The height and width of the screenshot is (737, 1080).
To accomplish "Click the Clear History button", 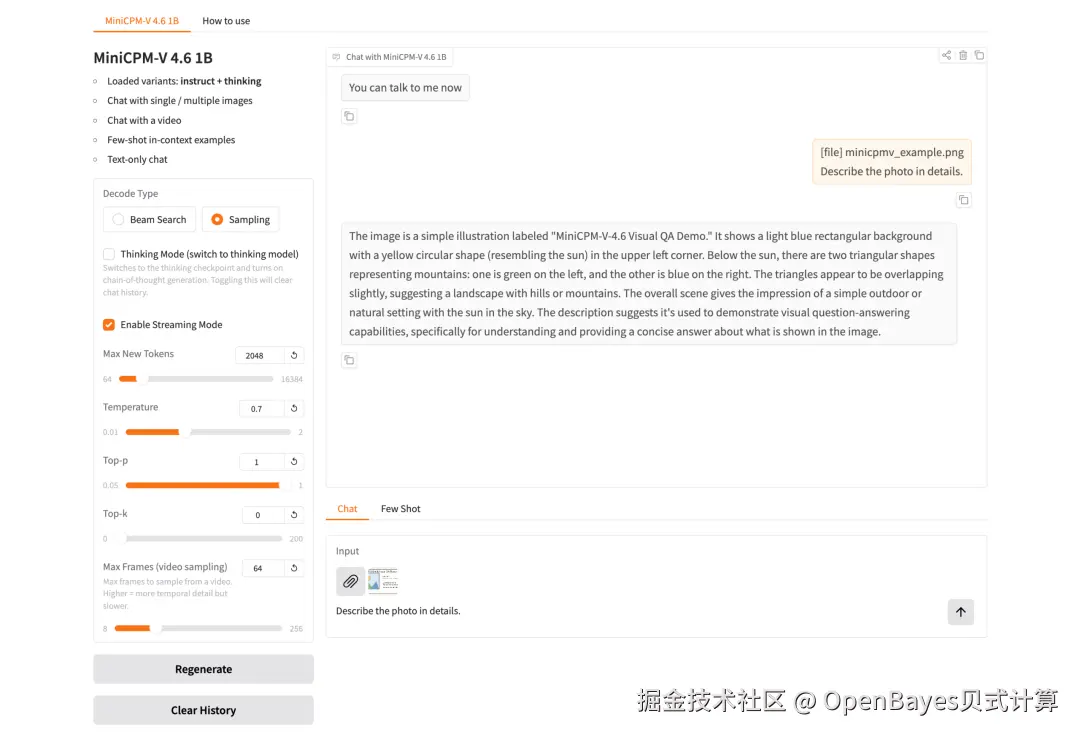I will point(203,710).
